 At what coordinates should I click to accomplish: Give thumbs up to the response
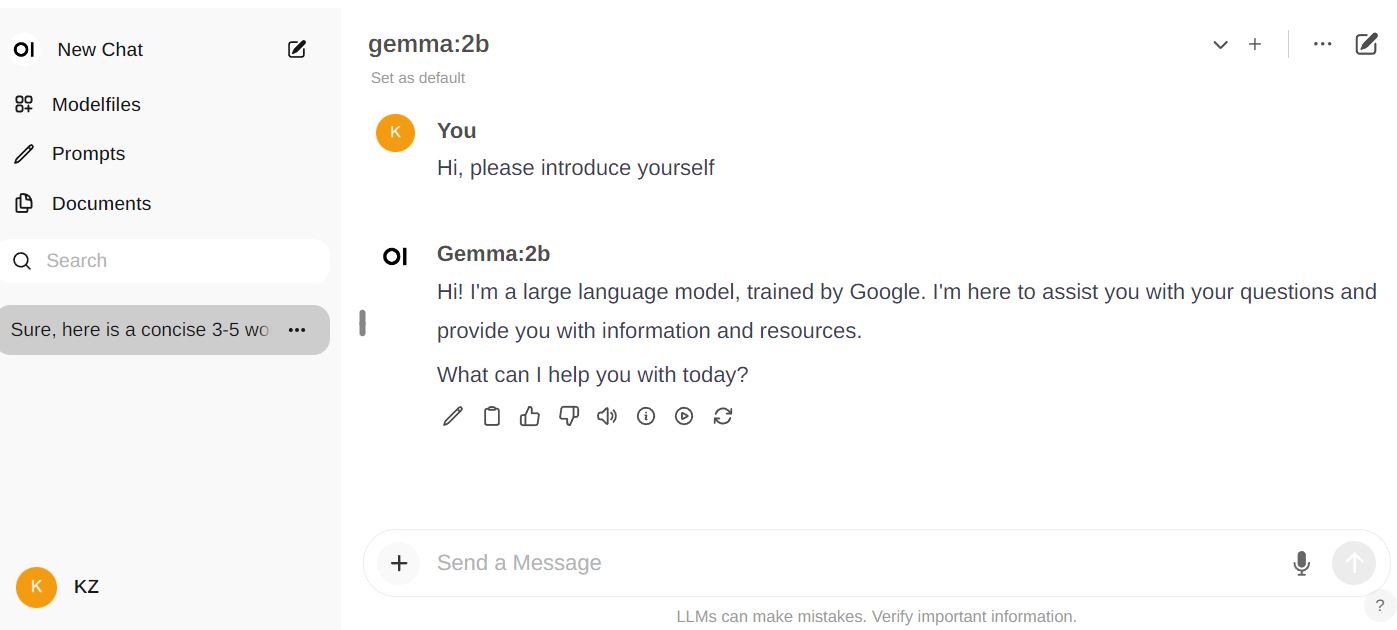point(530,416)
